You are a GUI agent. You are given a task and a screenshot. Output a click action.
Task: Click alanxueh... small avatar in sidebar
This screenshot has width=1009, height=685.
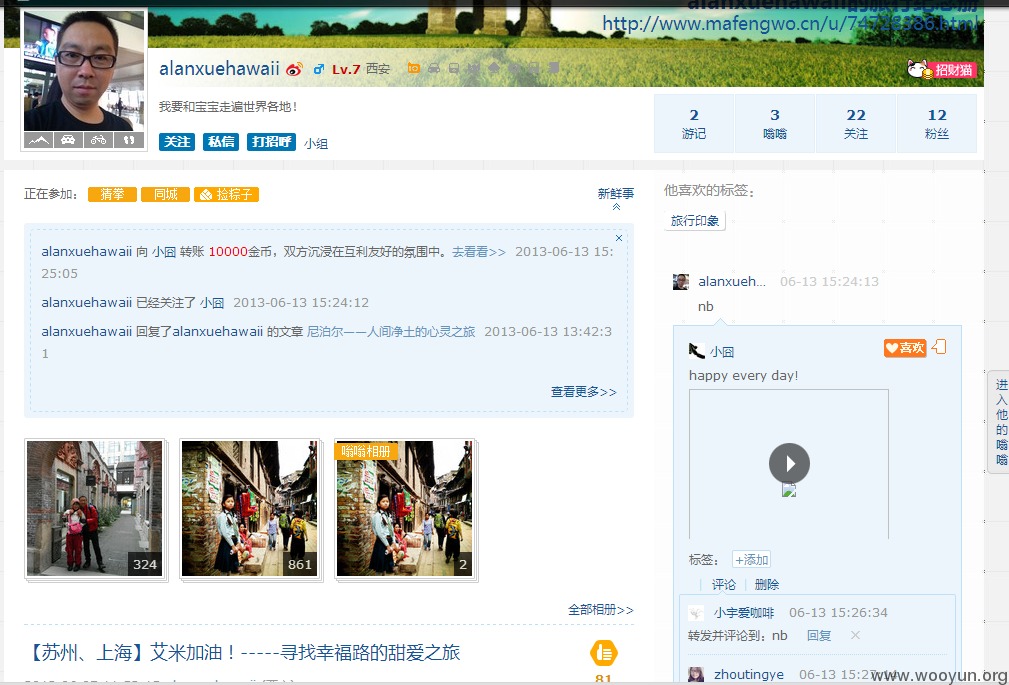point(681,282)
